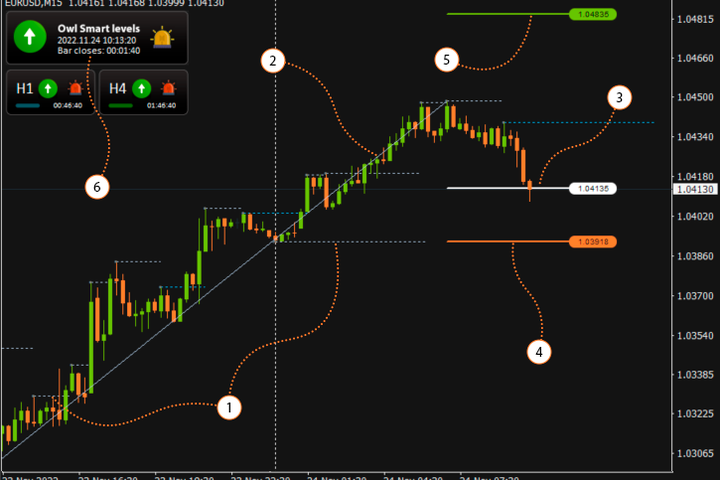Click the 1.03065 price axis value
This screenshot has height=480, width=720.
(695, 454)
